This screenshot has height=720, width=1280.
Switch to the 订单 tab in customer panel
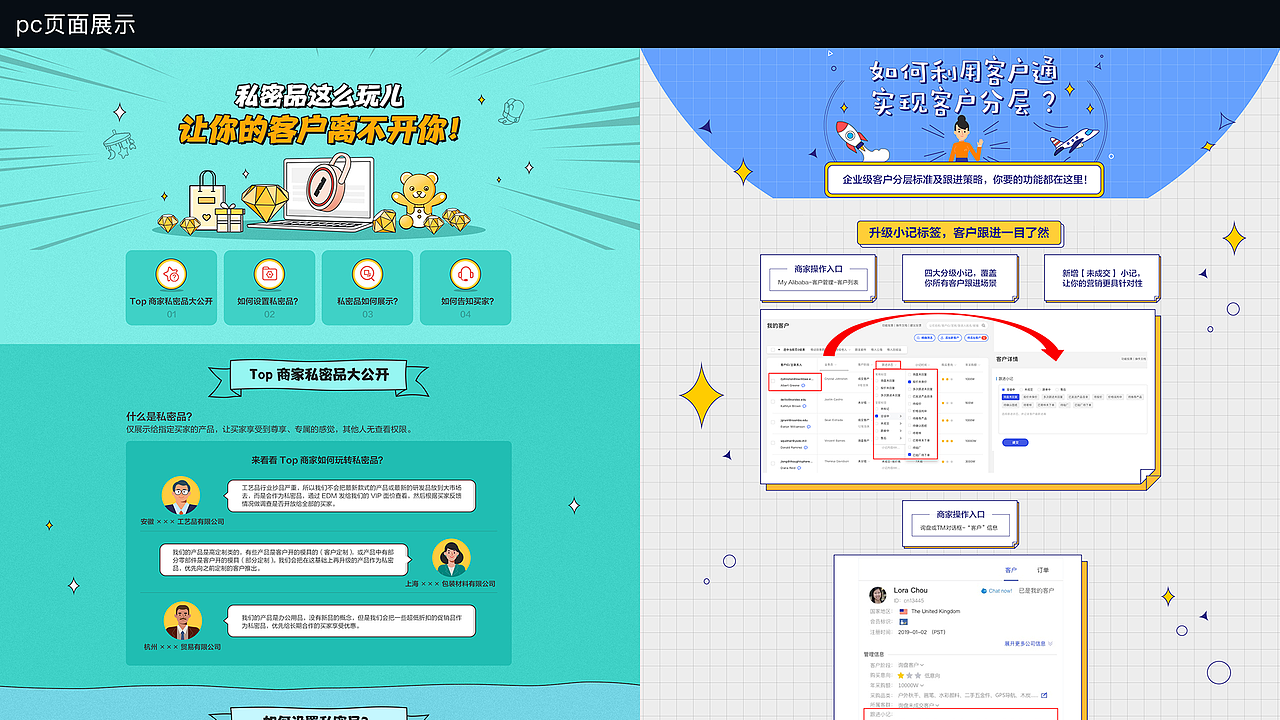[1042, 570]
